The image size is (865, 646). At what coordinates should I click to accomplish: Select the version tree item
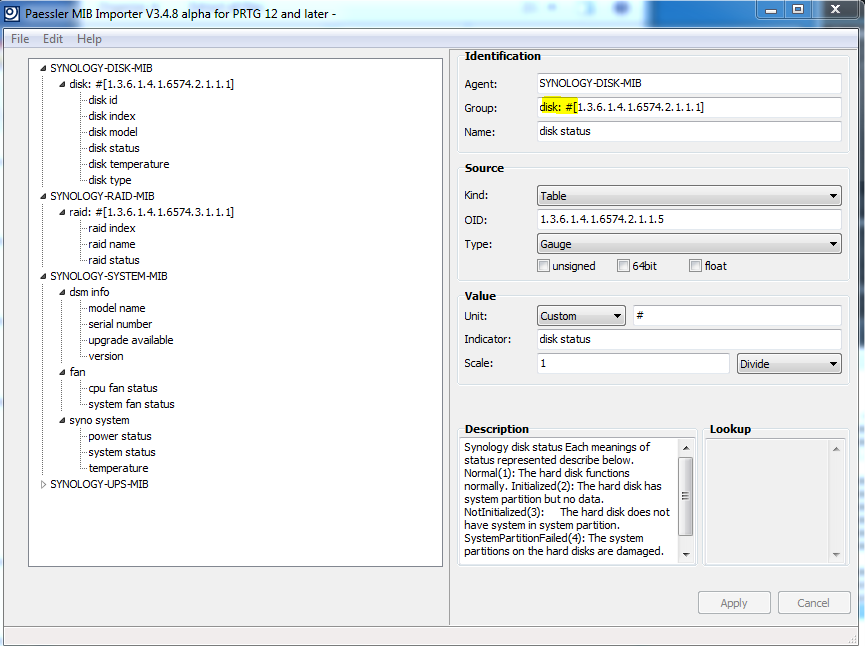pos(105,356)
